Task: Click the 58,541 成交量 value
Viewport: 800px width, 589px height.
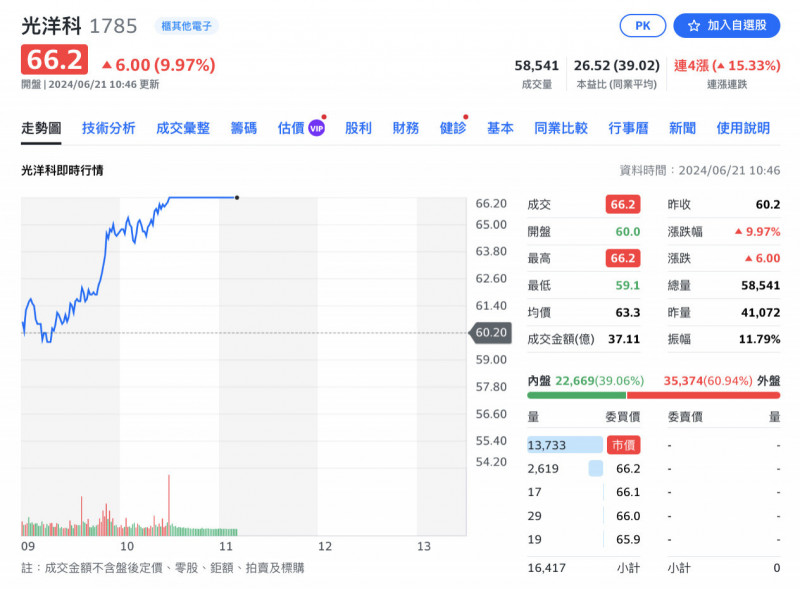Action: tap(536, 65)
